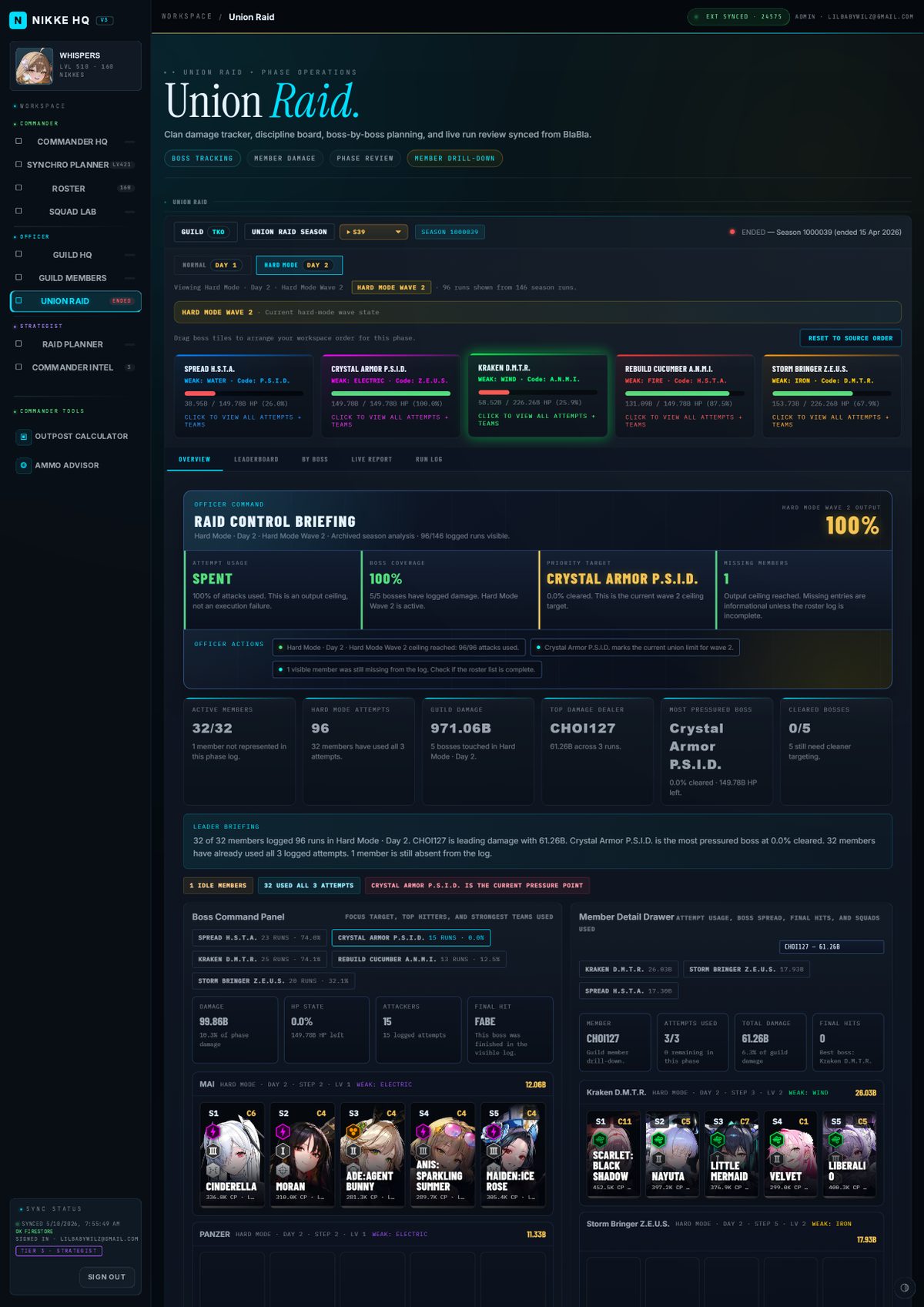The height and width of the screenshot is (1307, 924).
Task: Click the burst I icon on Moran card
Action: click(283, 1151)
